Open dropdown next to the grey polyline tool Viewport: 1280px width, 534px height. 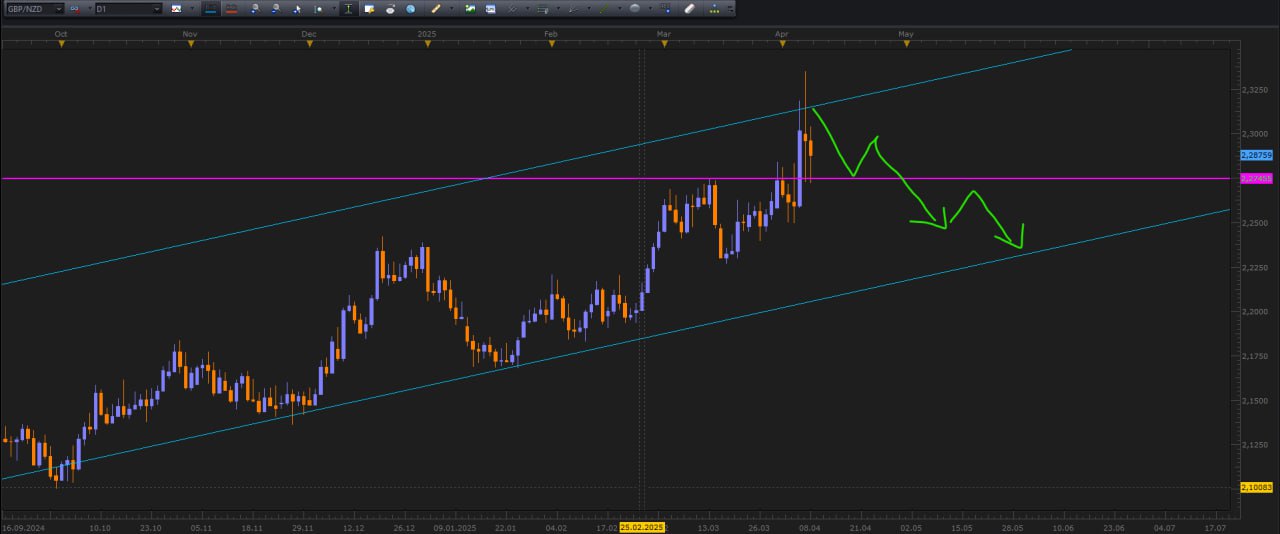[589, 9]
